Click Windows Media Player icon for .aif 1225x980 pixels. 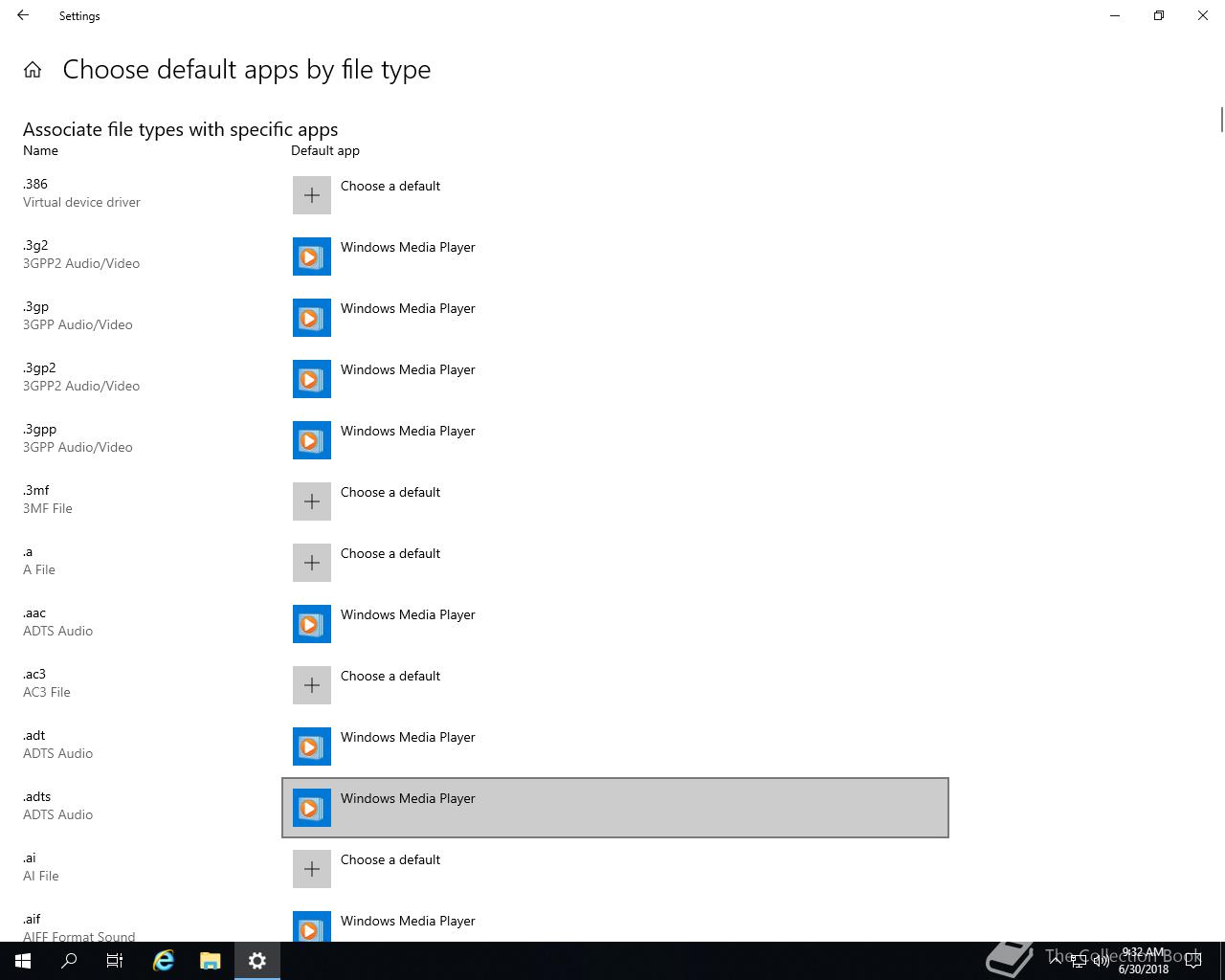[x=312, y=926]
